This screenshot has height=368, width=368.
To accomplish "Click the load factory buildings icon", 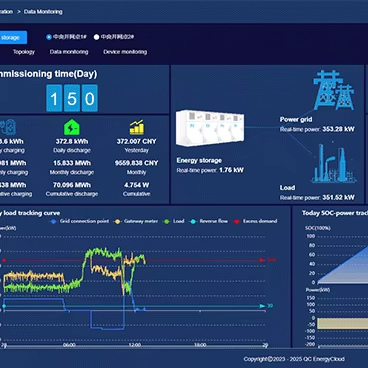I will point(333,163).
